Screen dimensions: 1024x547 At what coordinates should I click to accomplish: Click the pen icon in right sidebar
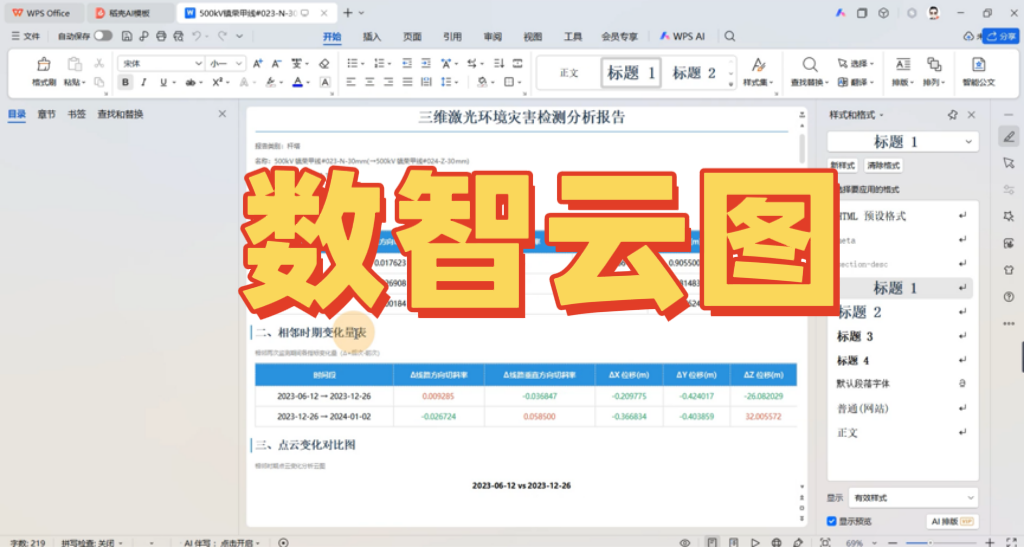[x=1009, y=136]
